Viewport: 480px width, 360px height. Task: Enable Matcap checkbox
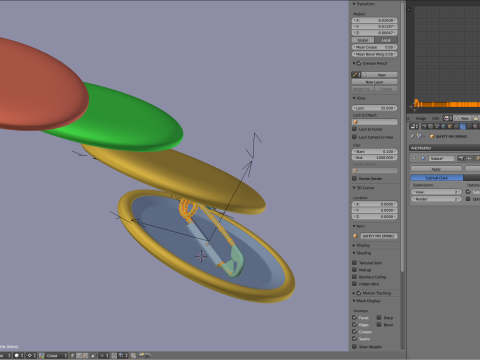[355, 270]
